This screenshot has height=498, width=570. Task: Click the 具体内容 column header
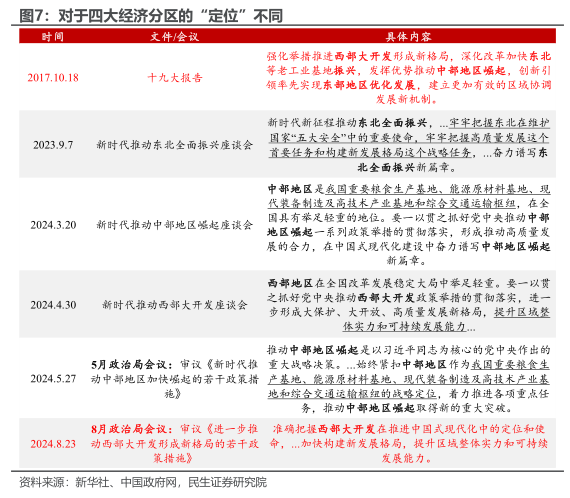(409, 37)
